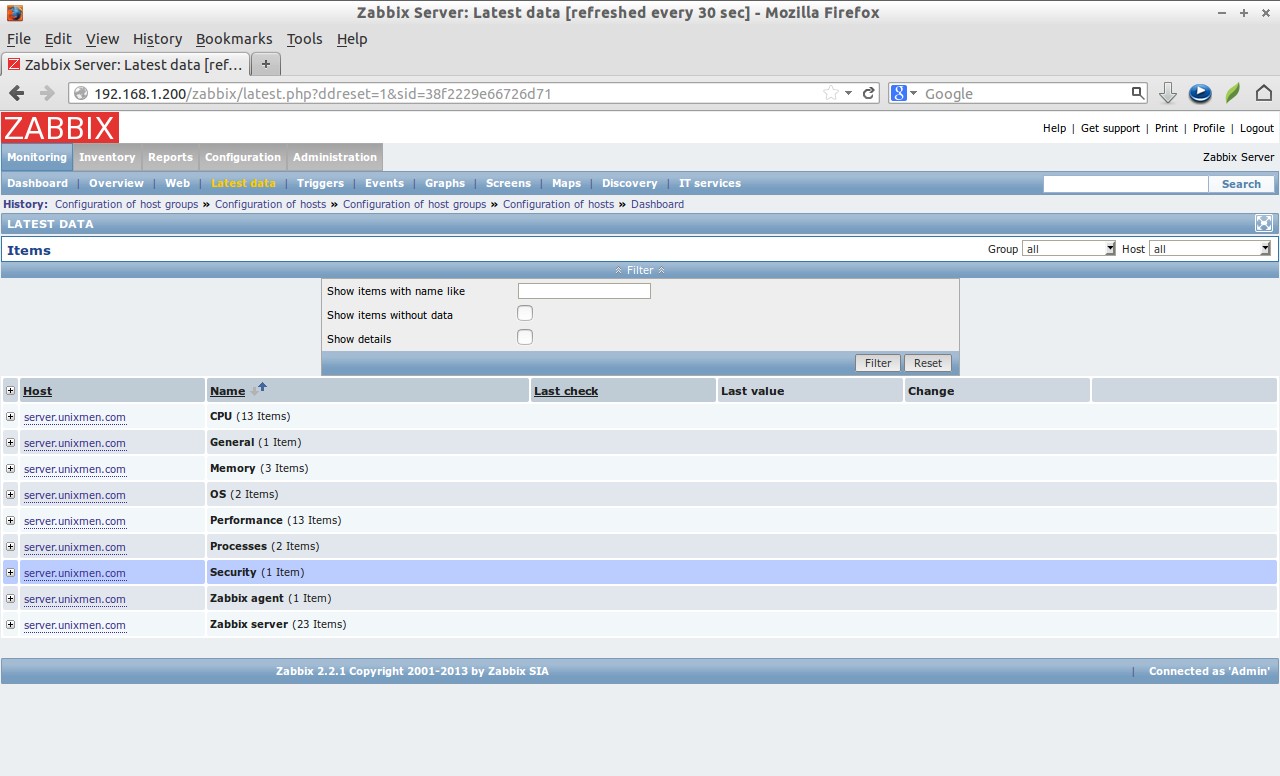1280x776 pixels.
Task: Open the Bookmarks menu
Action: 234,39
